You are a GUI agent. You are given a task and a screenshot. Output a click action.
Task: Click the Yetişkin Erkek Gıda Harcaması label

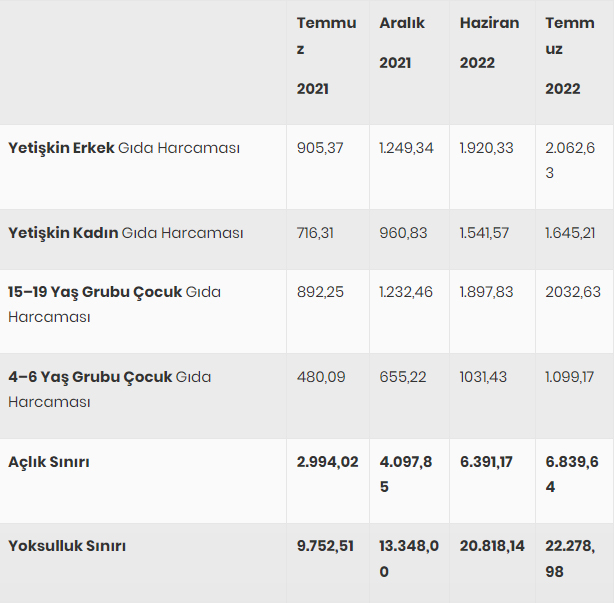coord(124,148)
